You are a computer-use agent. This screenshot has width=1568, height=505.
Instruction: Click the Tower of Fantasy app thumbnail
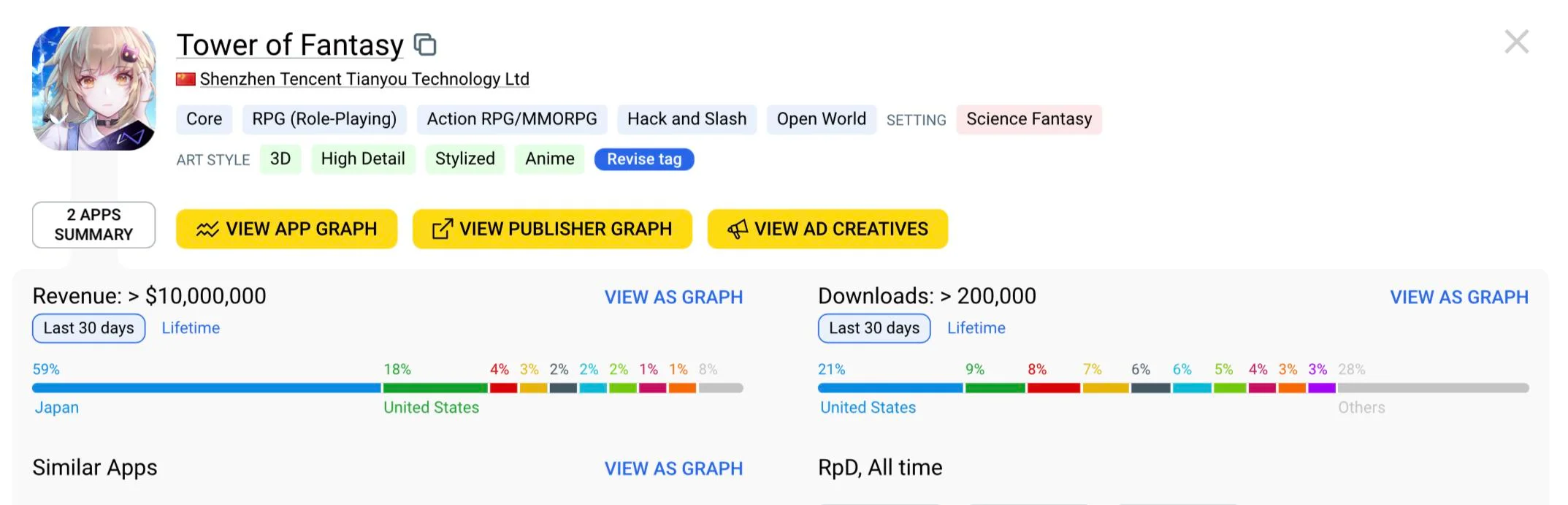(94, 88)
